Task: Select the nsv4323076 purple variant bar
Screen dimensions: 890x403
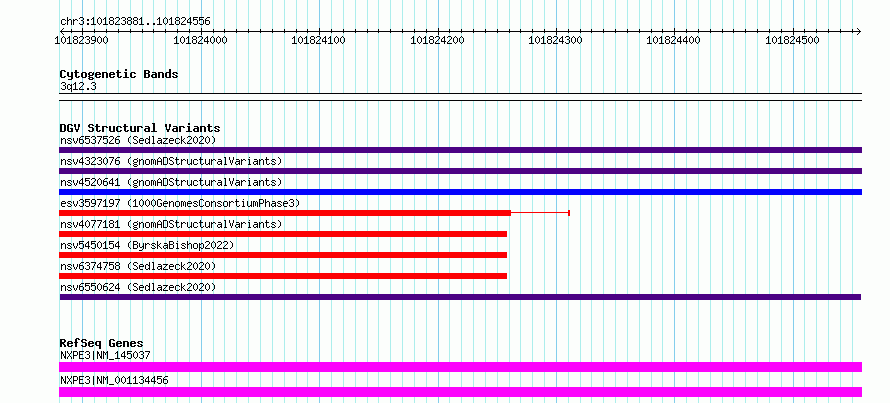Action: click(460, 171)
